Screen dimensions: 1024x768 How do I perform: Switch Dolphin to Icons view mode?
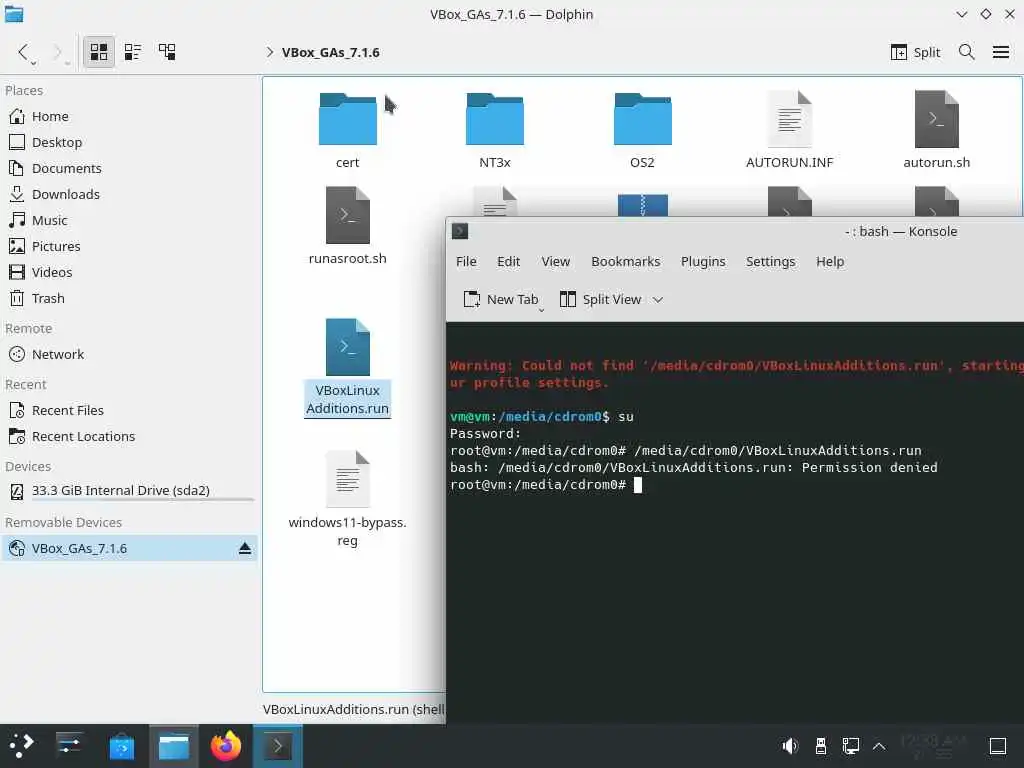tap(99, 52)
